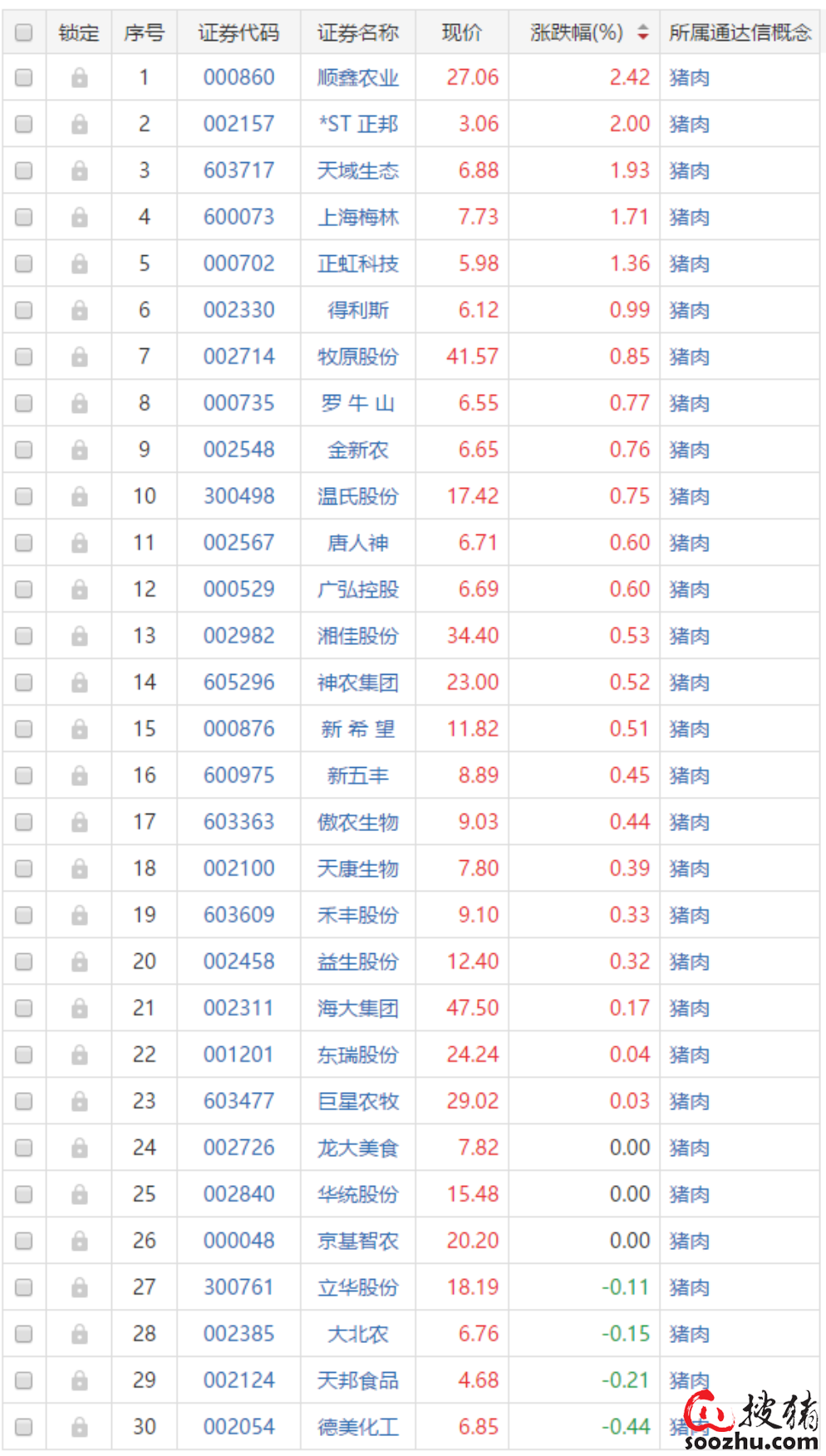This screenshot has height=1456, width=826.
Task: Click lock icon in 东瑞股份 row
Action: coord(79,1055)
